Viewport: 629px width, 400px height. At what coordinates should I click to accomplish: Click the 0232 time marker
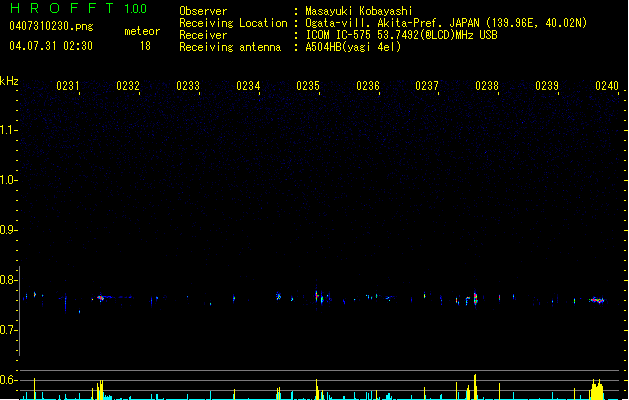coord(128,86)
